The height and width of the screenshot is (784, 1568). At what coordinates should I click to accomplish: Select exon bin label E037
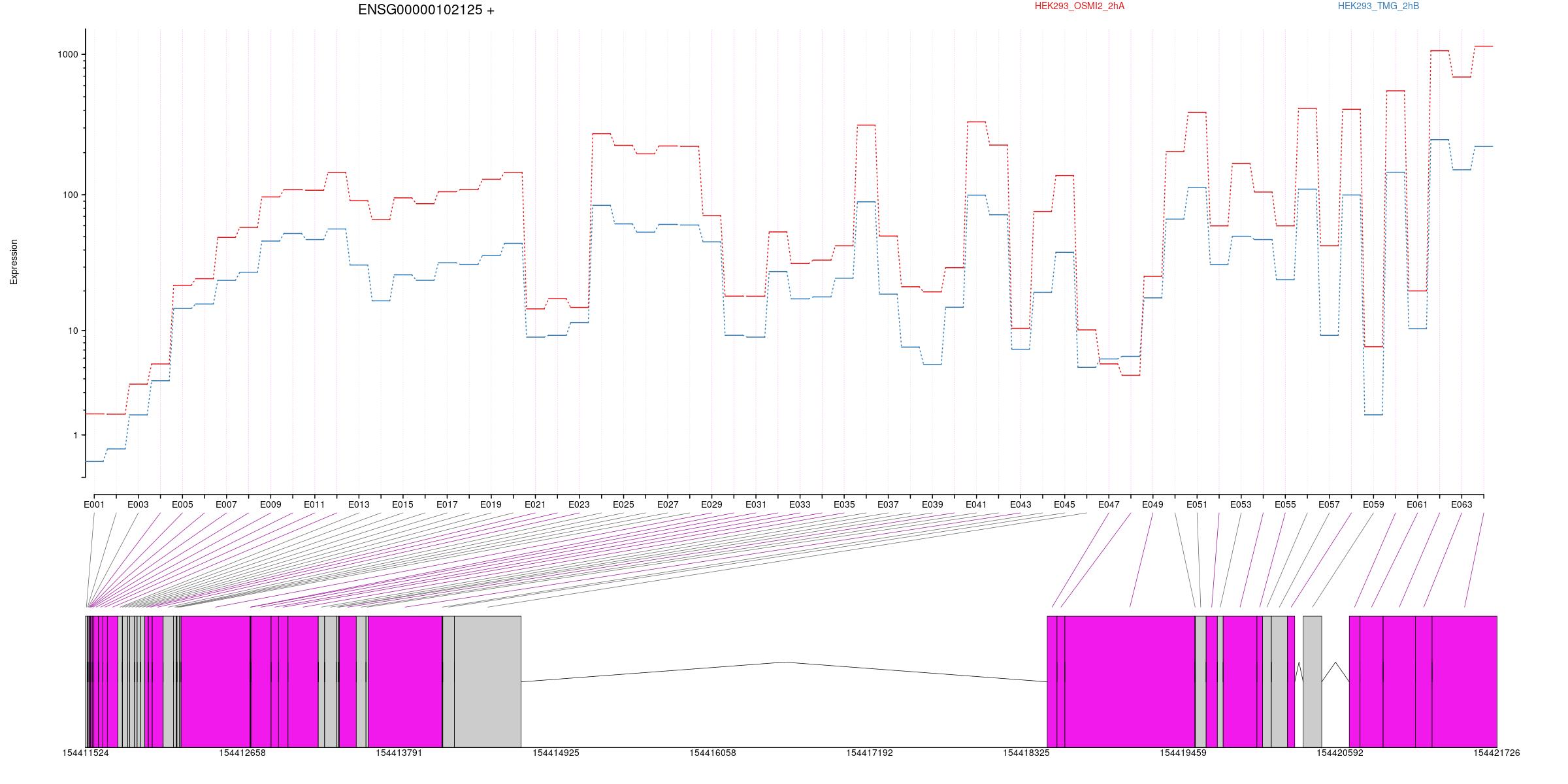pyautogui.click(x=888, y=504)
